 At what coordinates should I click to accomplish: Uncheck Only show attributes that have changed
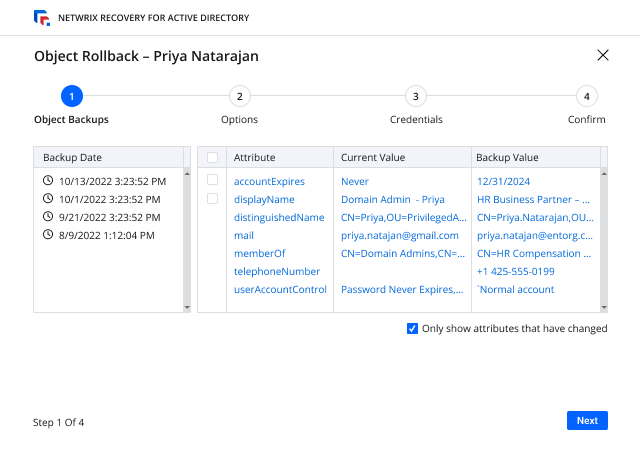pos(412,328)
